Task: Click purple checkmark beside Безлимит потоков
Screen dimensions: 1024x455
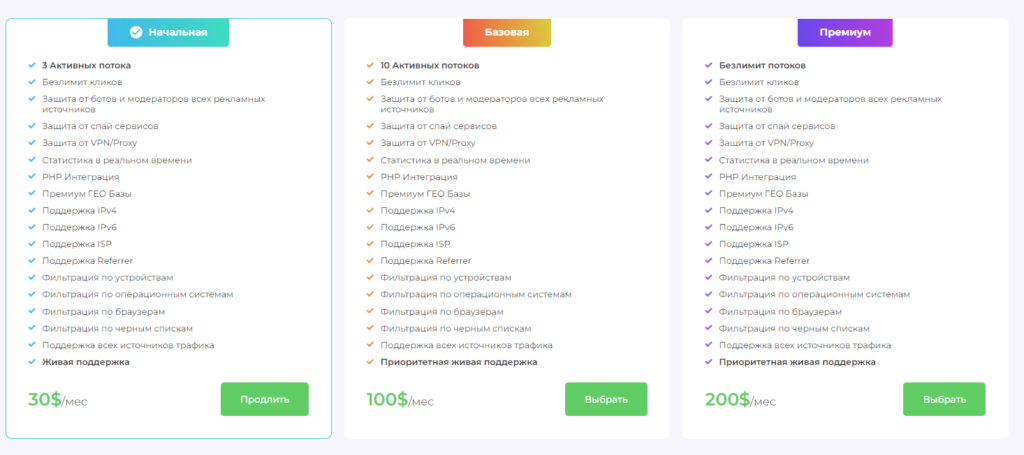Action: 709,65
